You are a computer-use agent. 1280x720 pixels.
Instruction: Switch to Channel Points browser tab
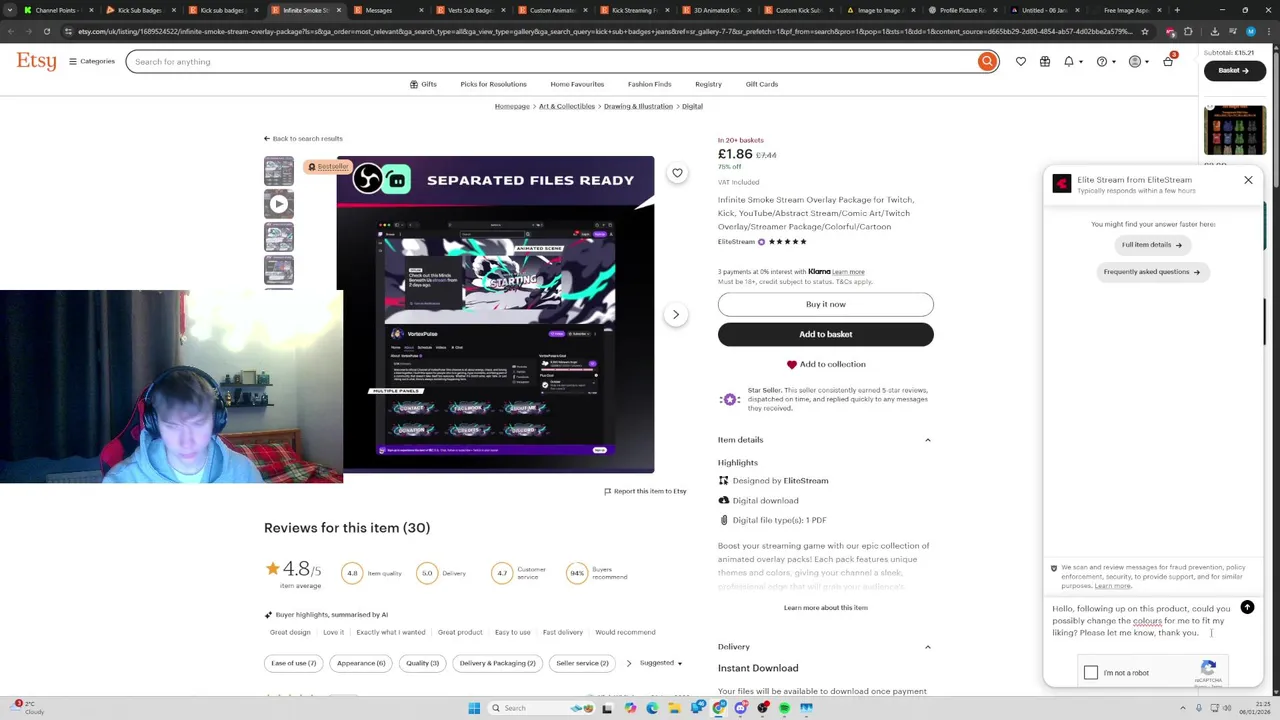(56, 10)
